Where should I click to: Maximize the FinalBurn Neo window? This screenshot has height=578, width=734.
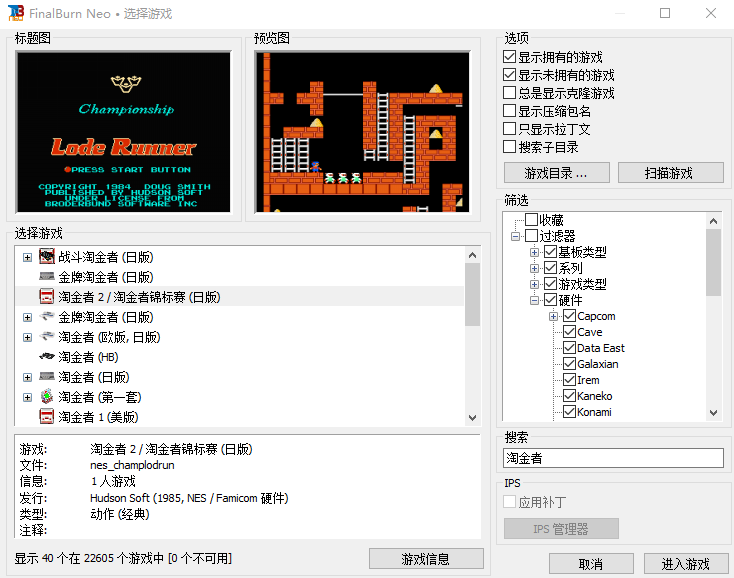click(665, 13)
